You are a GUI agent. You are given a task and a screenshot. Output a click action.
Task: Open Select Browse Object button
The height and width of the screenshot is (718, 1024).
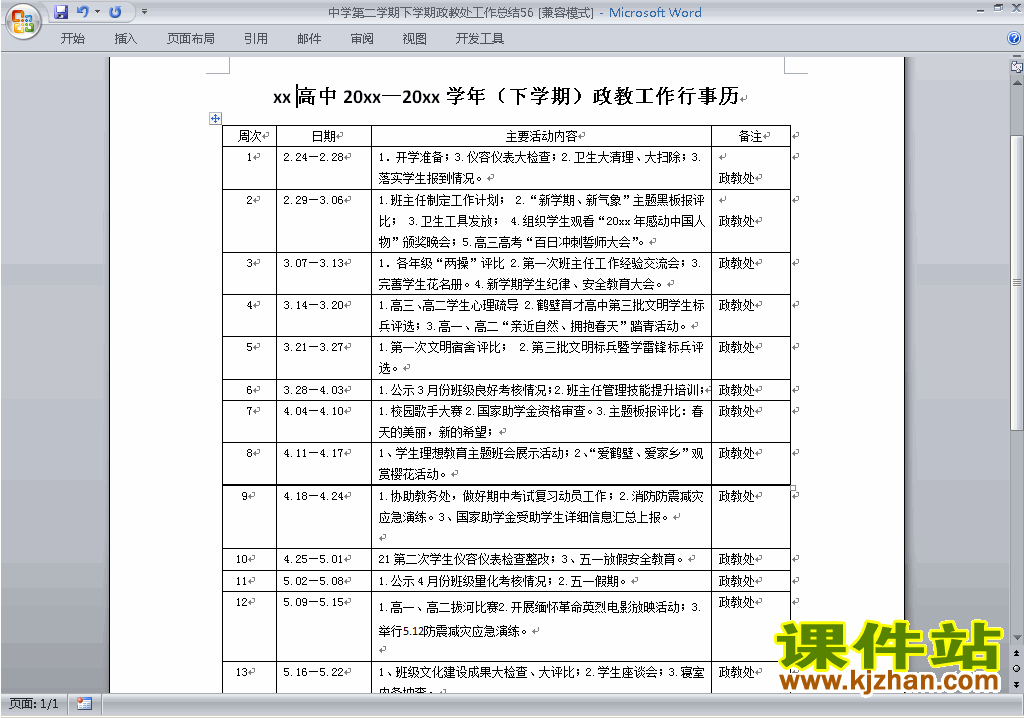(x=1016, y=668)
